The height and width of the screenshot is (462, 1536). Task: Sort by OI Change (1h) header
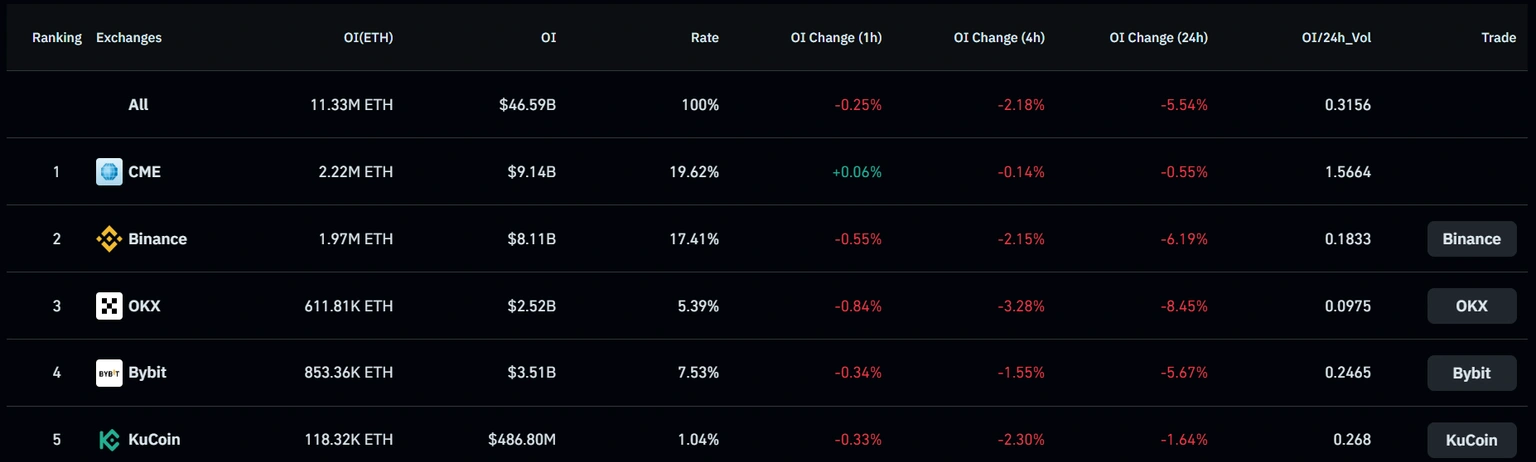pos(836,38)
